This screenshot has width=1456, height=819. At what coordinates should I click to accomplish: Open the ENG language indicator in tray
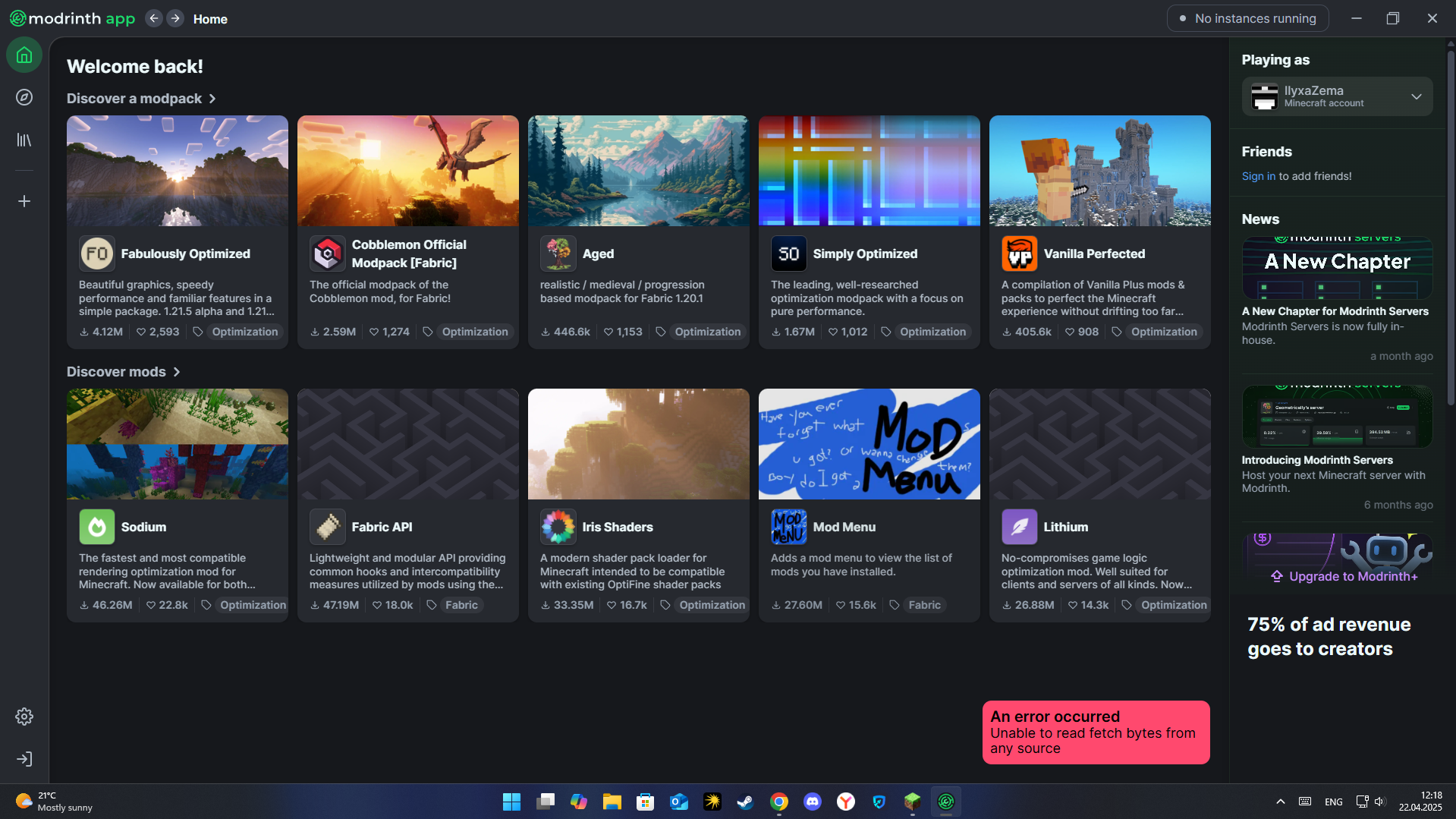coord(1333,802)
